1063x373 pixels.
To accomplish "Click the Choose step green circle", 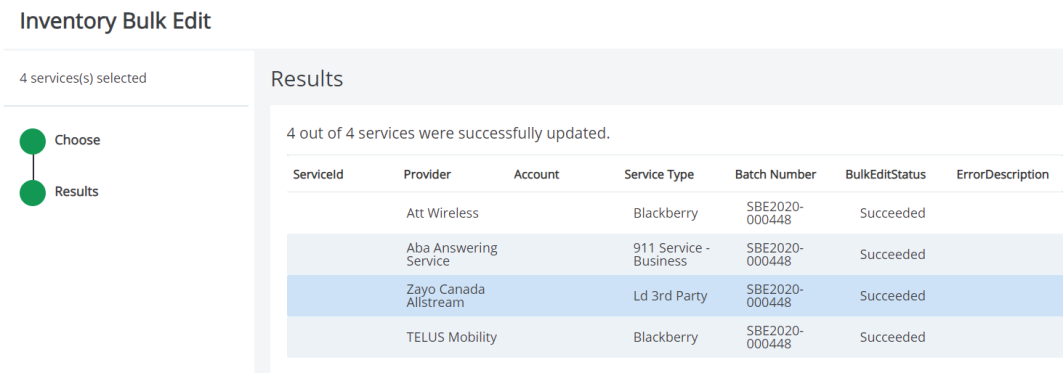I will click(33, 141).
